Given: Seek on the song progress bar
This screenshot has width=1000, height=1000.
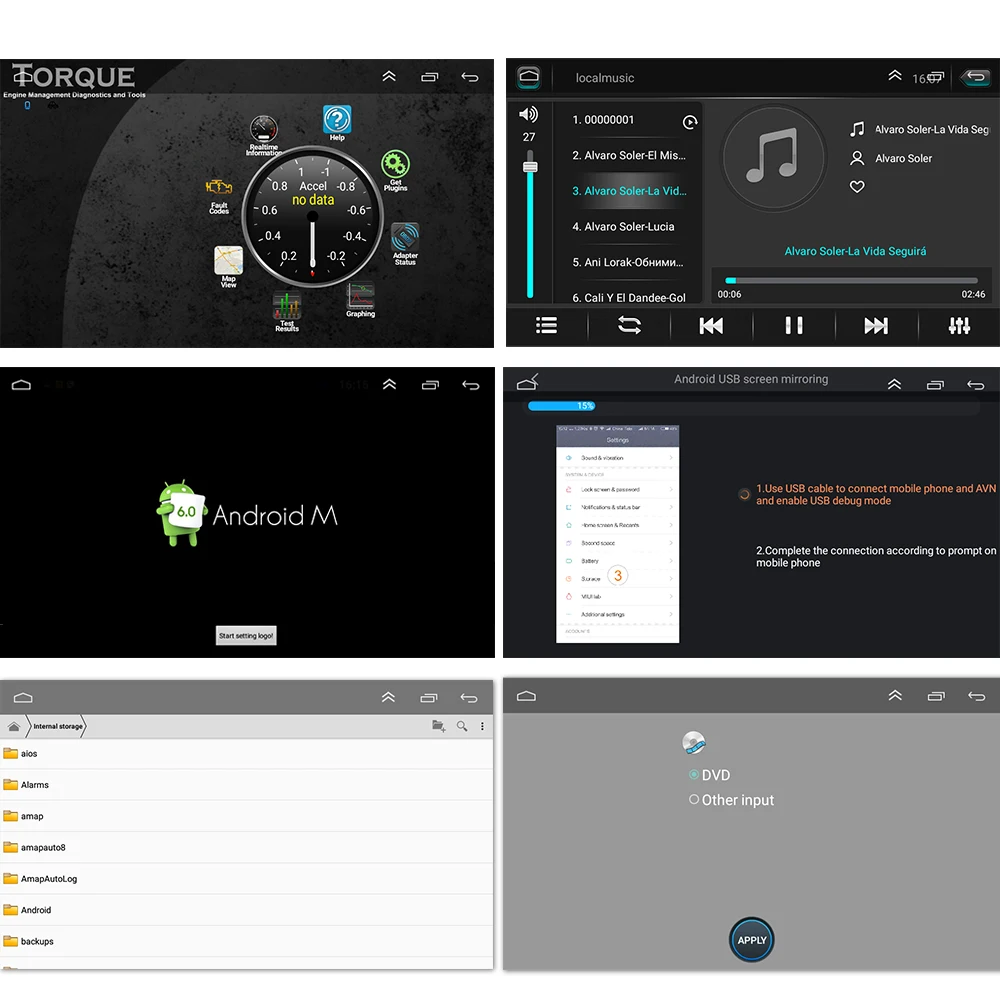Looking at the screenshot, I should pos(851,280).
